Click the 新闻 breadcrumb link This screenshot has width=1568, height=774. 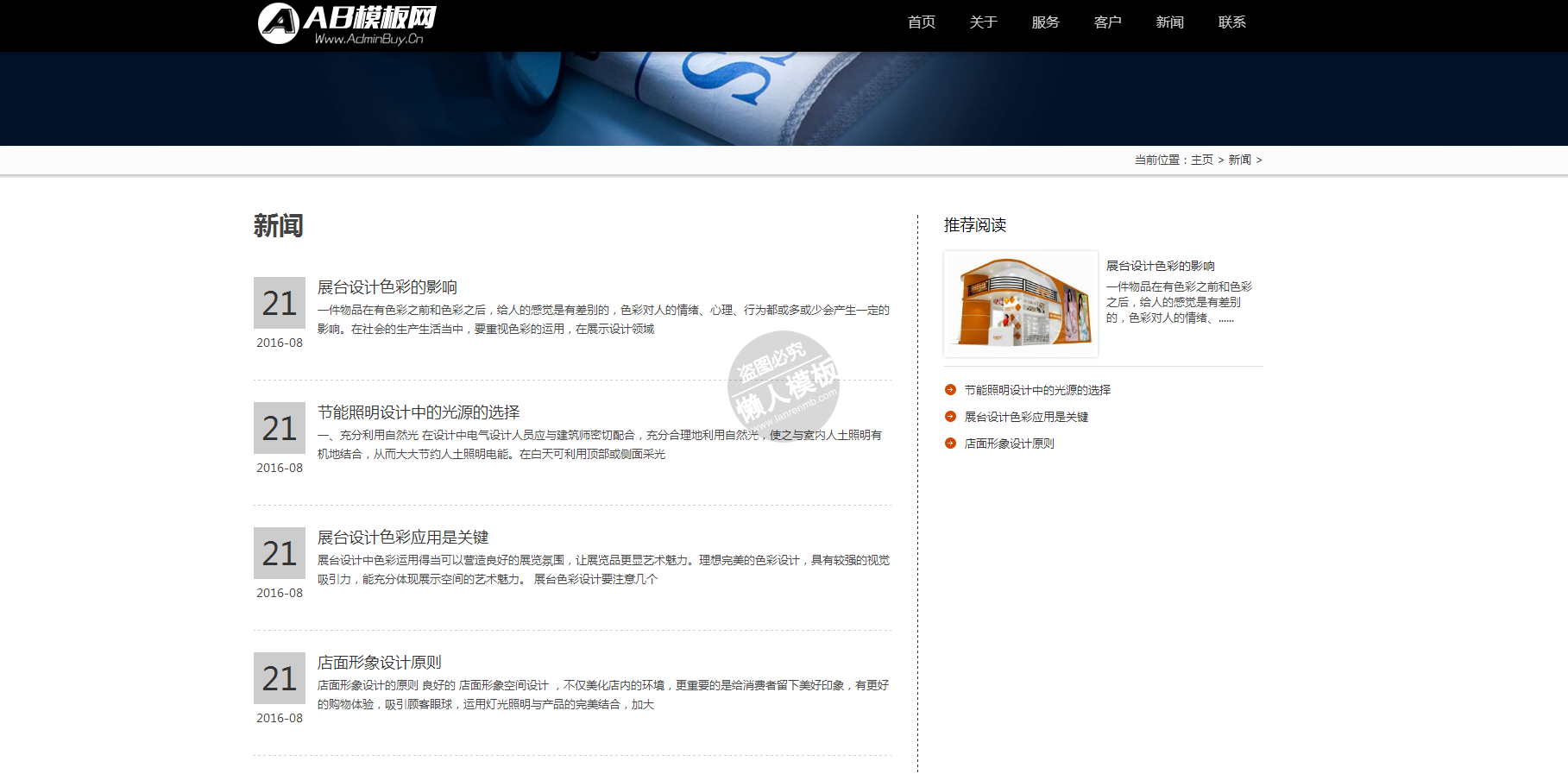[1239, 160]
